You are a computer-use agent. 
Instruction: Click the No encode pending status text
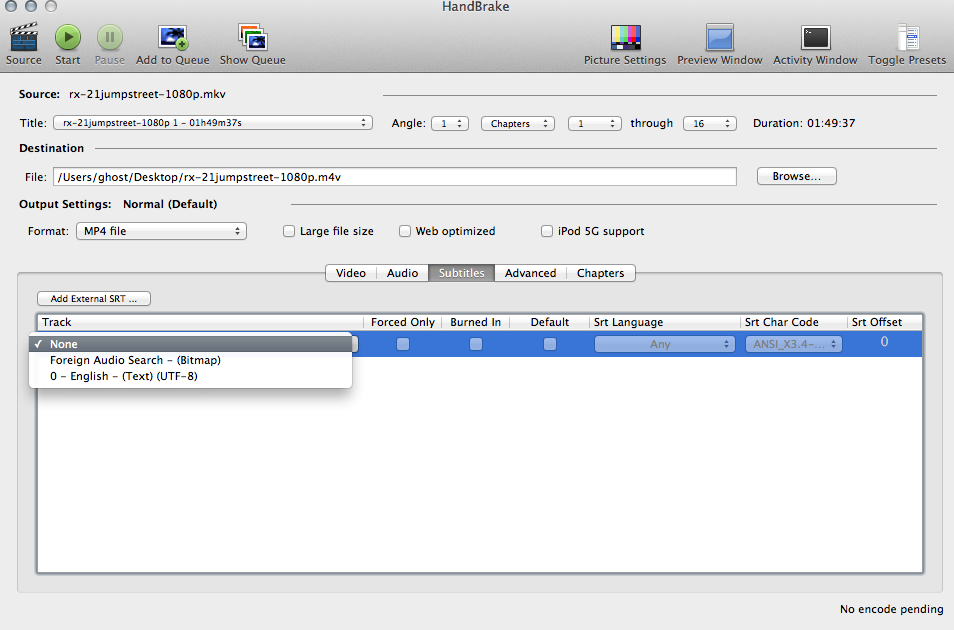(x=891, y=609)
